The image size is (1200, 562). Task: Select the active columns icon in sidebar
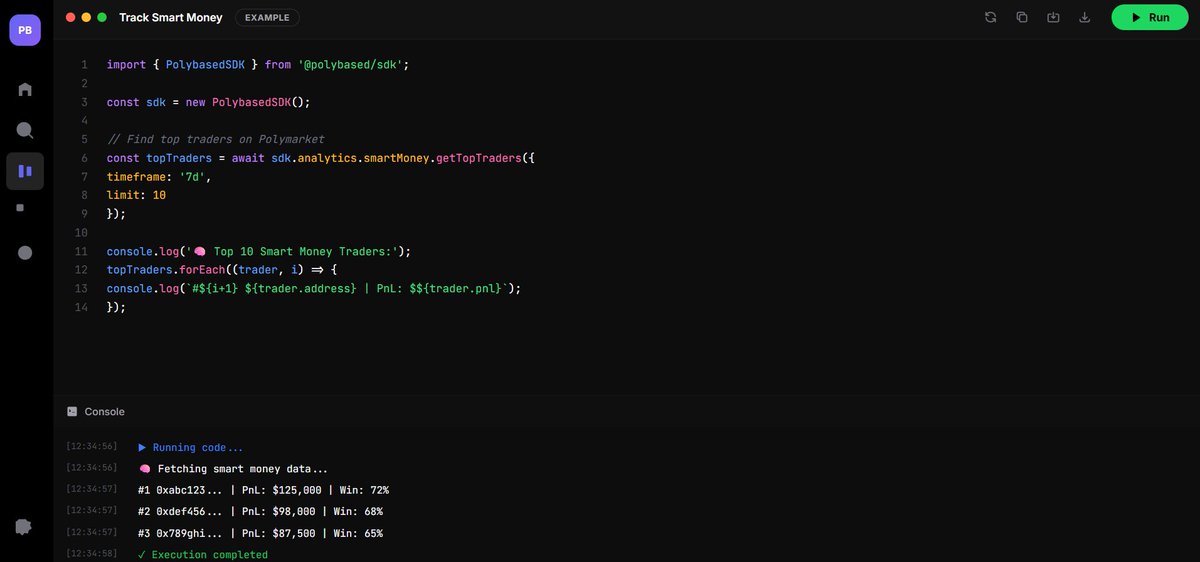(x=25, y=171)
